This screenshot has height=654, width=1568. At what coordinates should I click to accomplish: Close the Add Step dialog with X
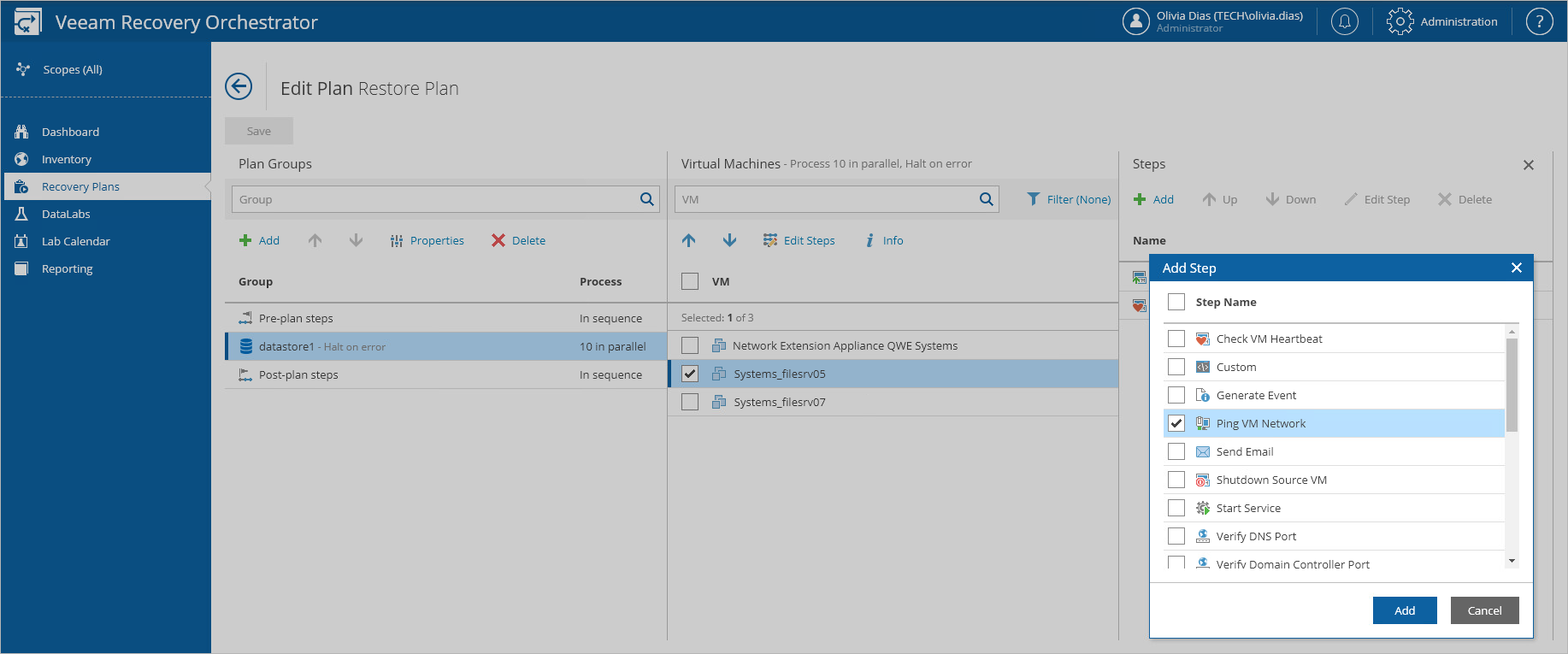click(1517, 268)
